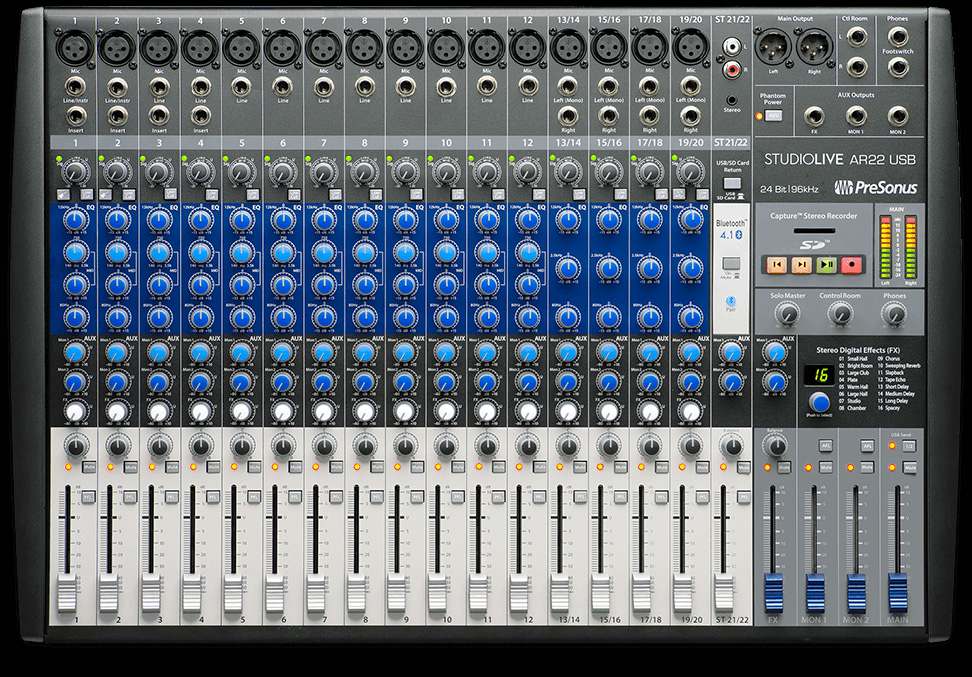Mute channel 1
972x677 pixels.
pyautogui.click(x=89, y=467)
